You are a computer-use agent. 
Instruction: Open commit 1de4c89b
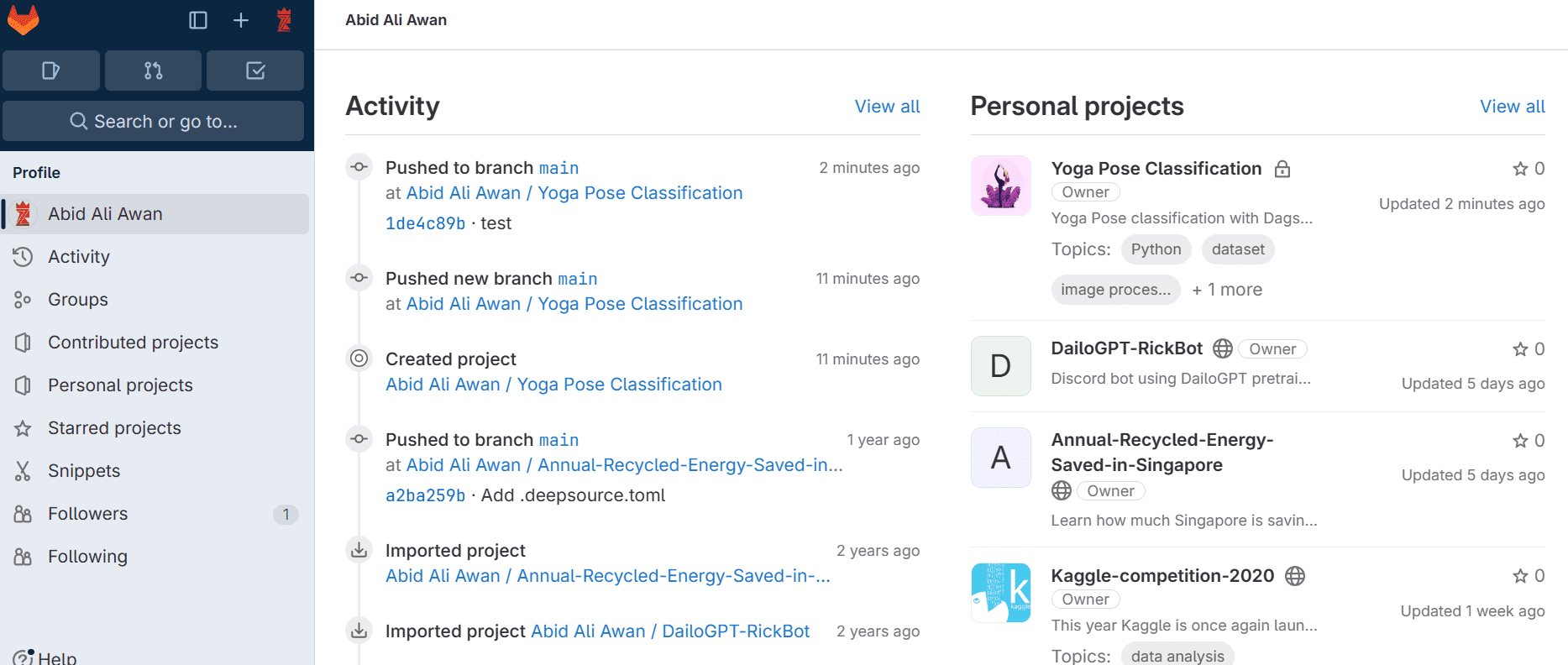(x=425, y=223)
